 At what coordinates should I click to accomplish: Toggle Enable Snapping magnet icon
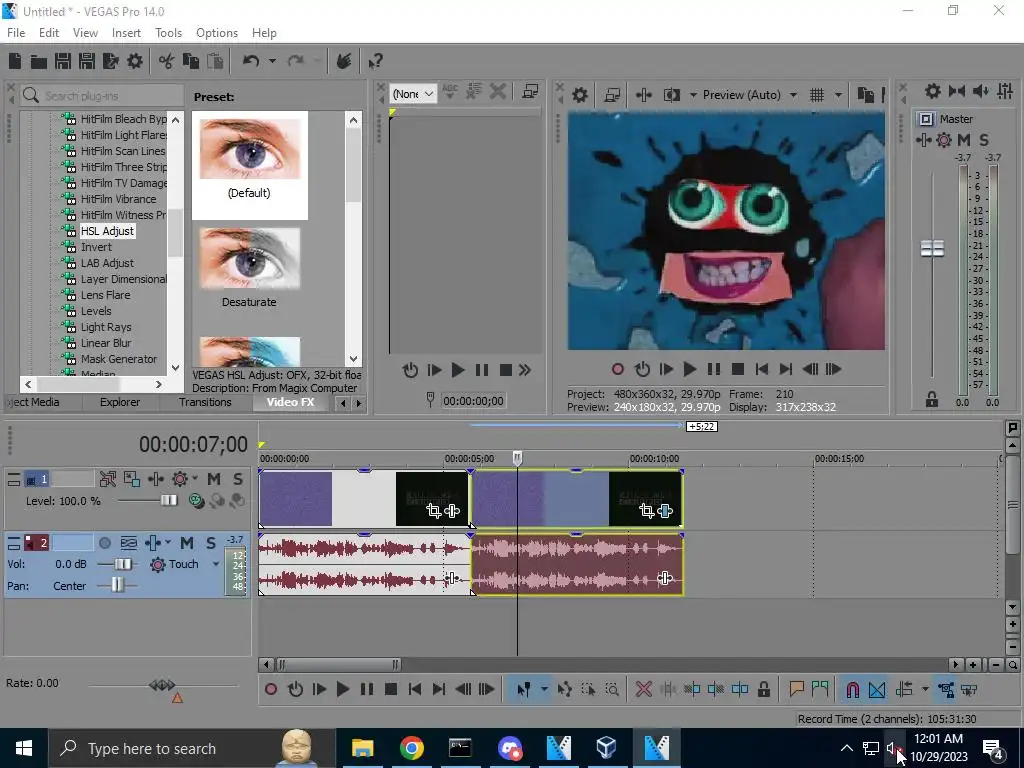click(x=852, y=689)
